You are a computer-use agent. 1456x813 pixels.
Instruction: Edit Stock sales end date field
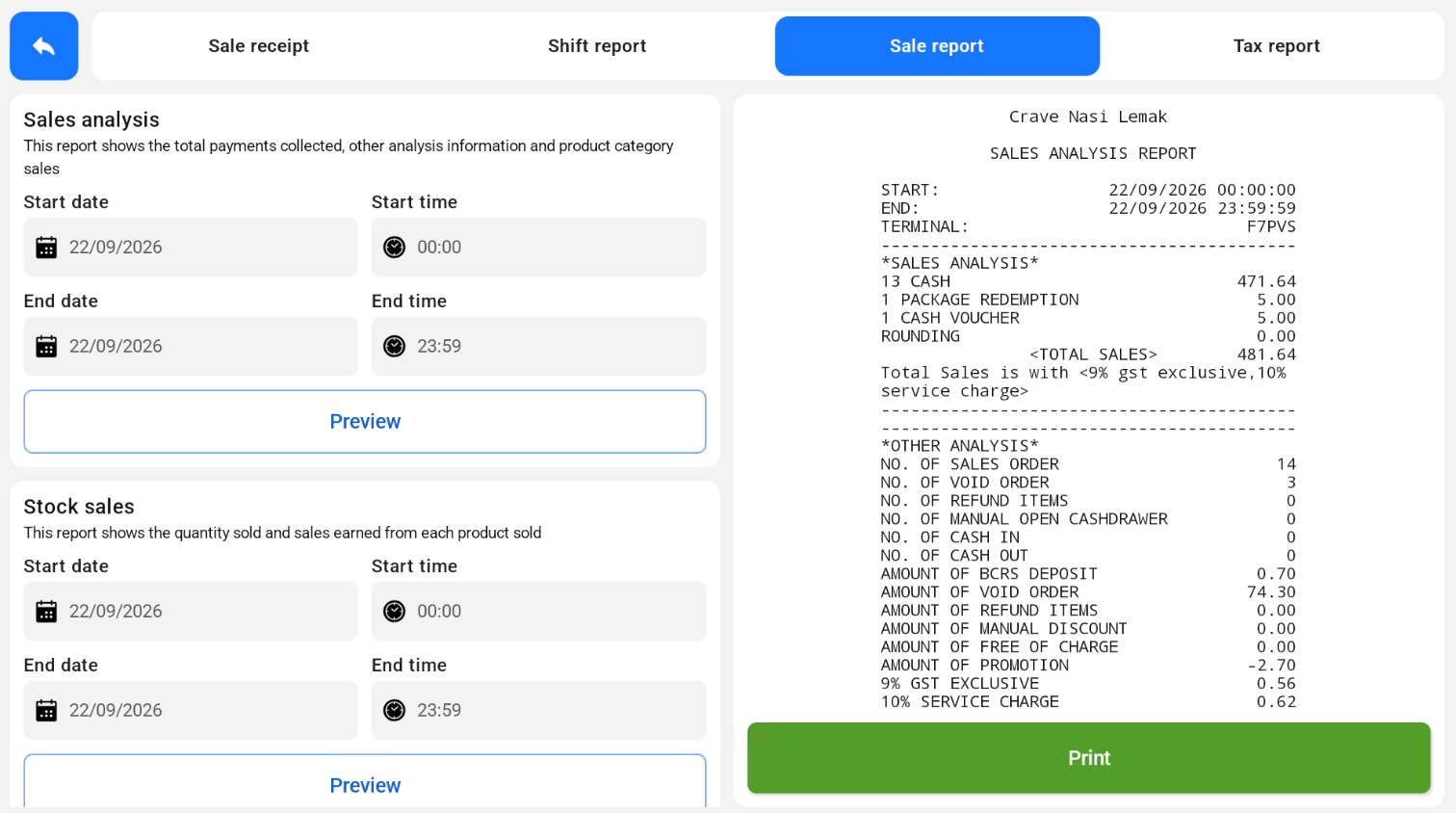point(191,711)
